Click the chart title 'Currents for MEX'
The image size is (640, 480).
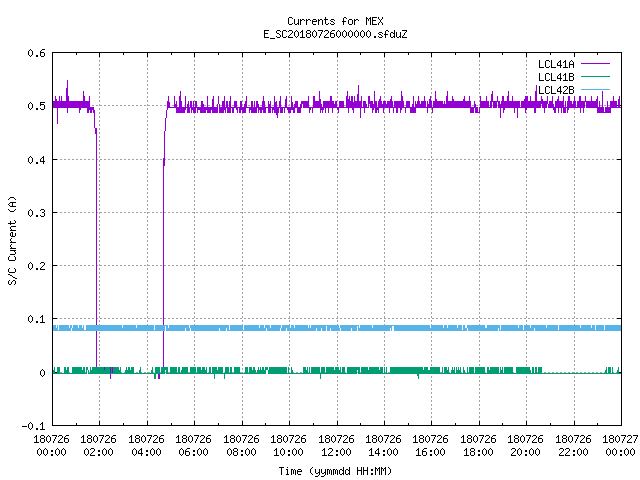(x=335, y=21)
